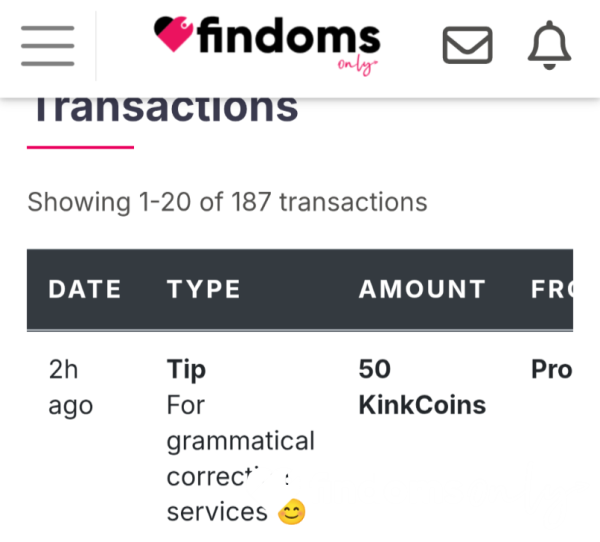The height and width of the screenshot is (542, 600).
Task: Click the Transactions page heading
Action: point(166,109)
